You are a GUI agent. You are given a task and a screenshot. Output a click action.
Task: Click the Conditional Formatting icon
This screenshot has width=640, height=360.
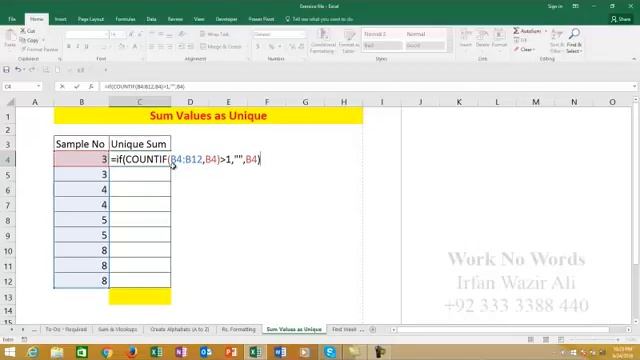pos(323,35)
